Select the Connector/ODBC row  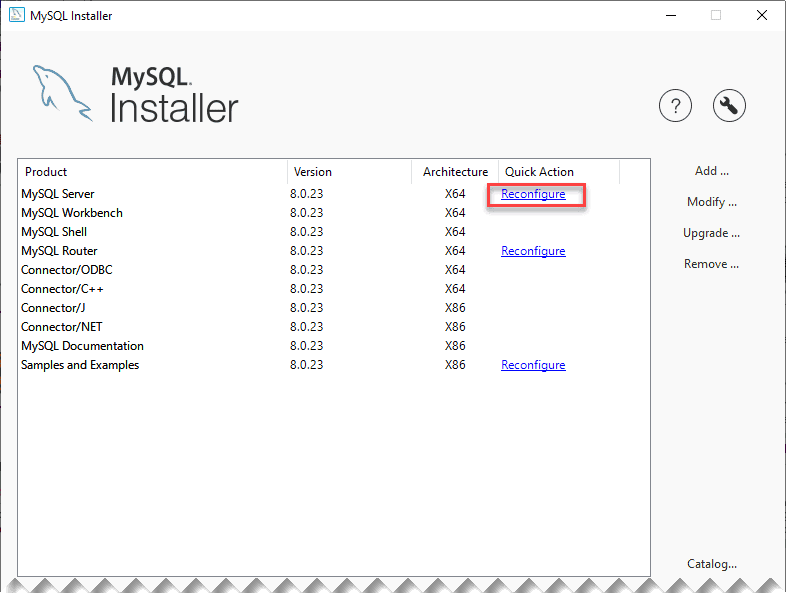(x=334, y=270)
